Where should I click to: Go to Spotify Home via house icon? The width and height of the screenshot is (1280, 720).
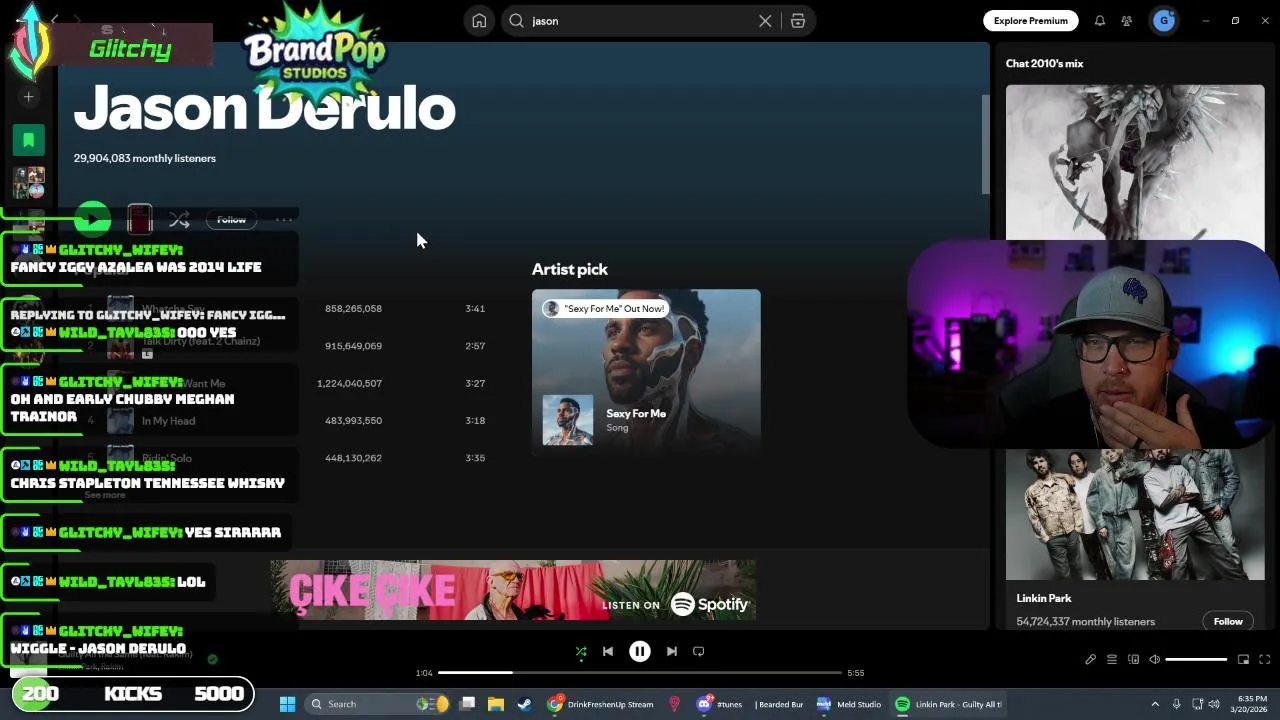[479, 21]
